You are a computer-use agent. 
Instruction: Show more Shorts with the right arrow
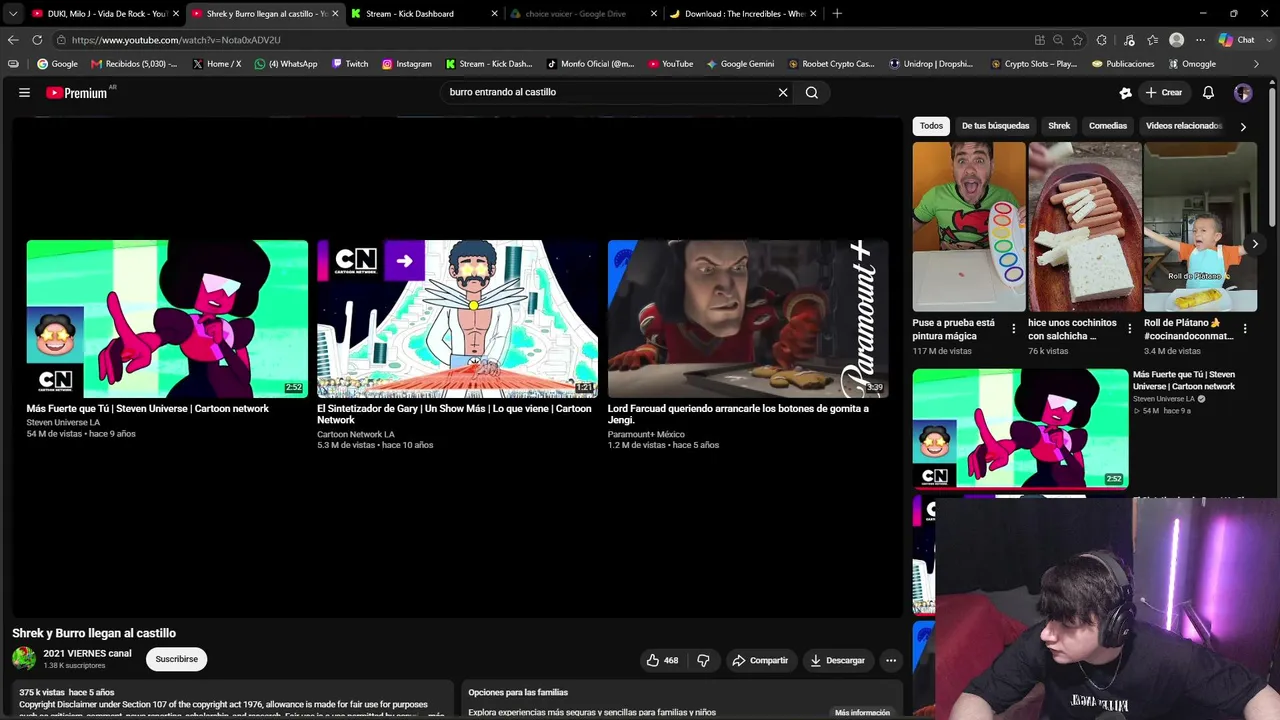[x=1255, y=244]
